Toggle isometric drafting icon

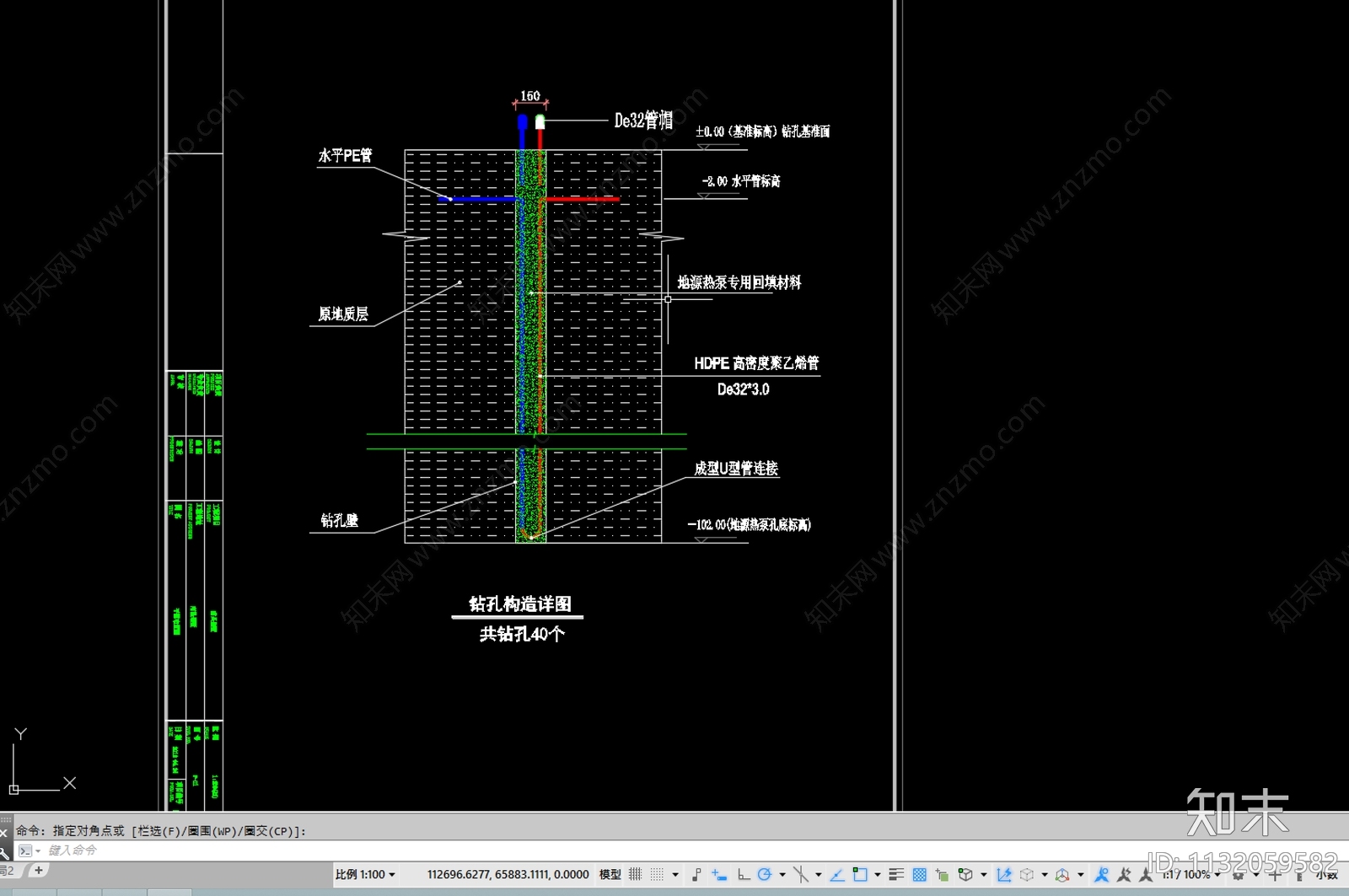point(801,874)
